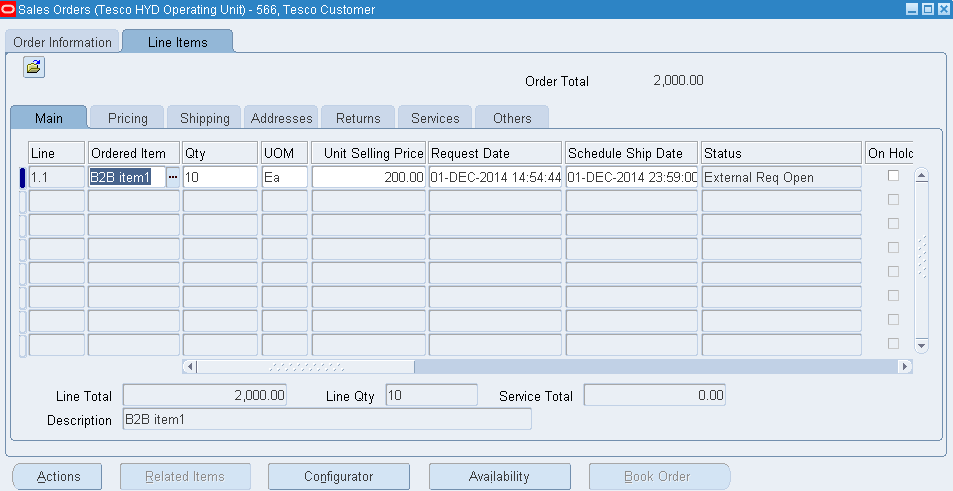Click the Unit Selling Price column header
Screen dimensions: 953x491
[x=368, y=153]
